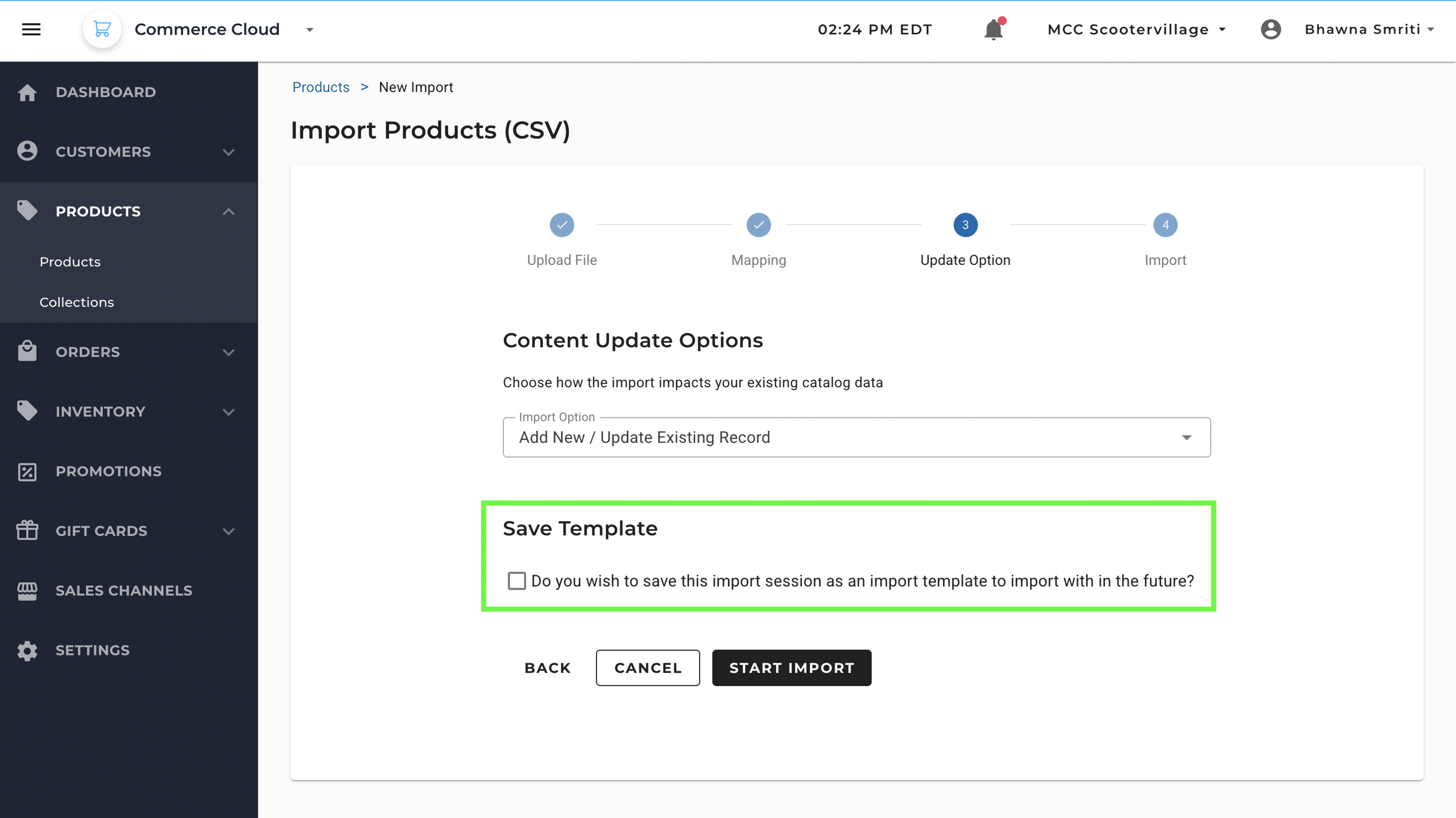The height and width of the screenshot is (818, 1456).
Task: Click the user avatar icon
Action: click(x=1271, y=30)
